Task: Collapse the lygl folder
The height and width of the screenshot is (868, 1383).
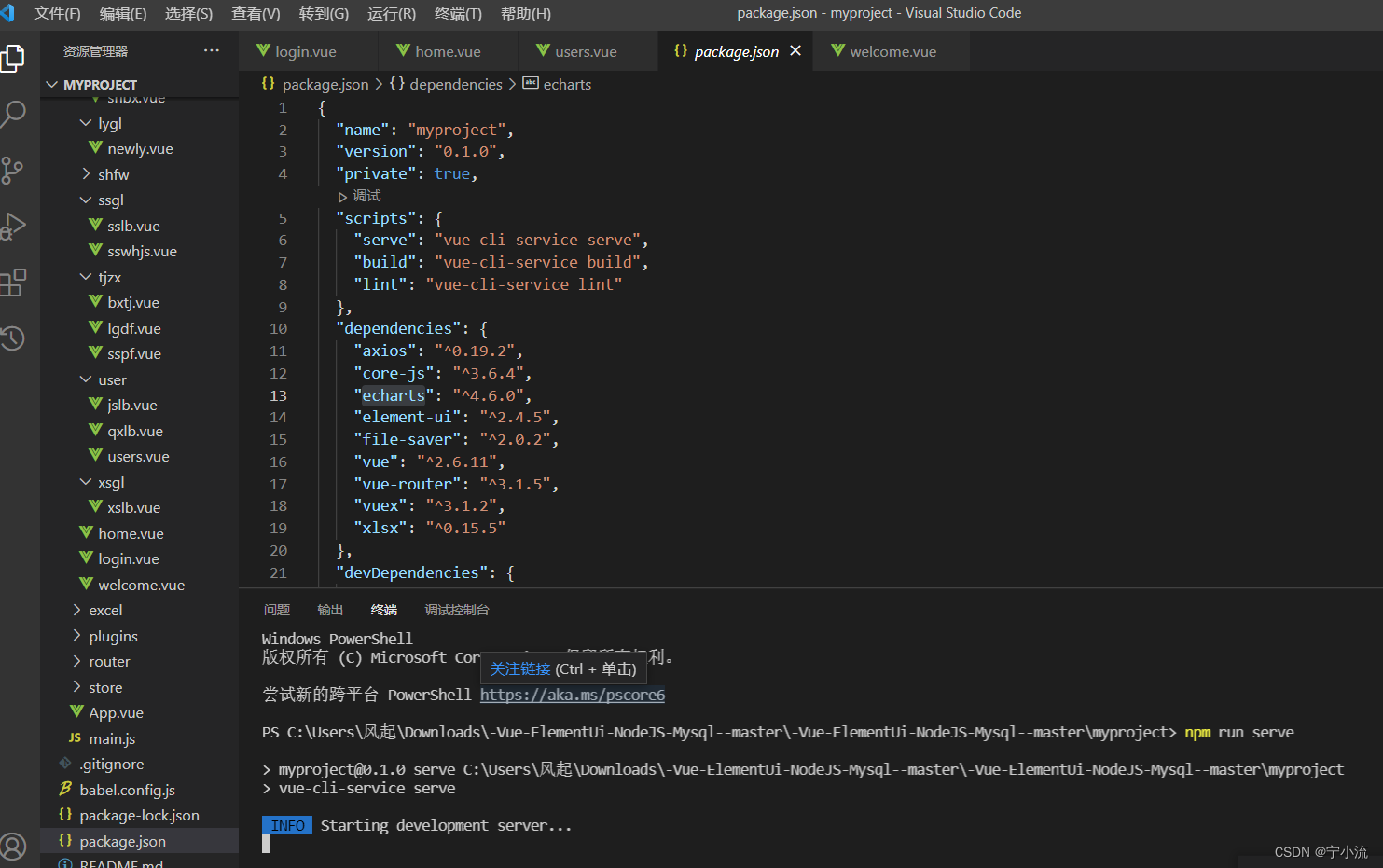Action: point(140,123)
